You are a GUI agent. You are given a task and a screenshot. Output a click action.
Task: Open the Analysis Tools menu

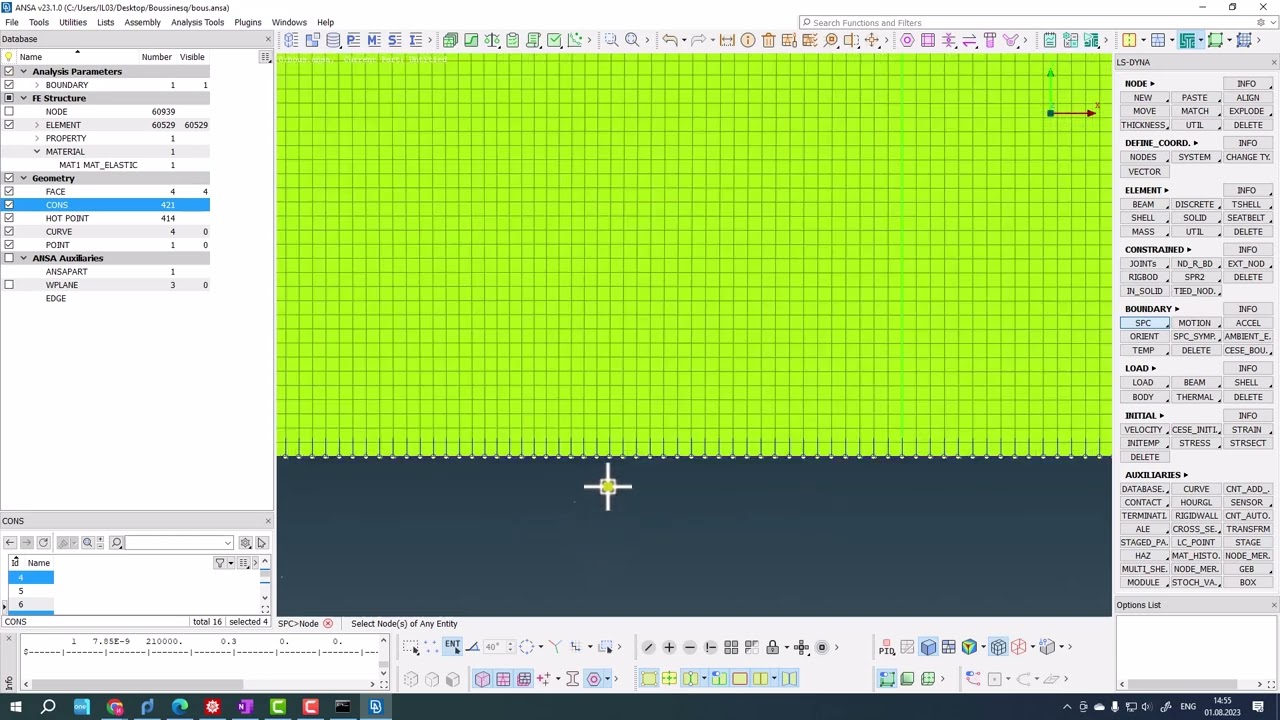197,22
